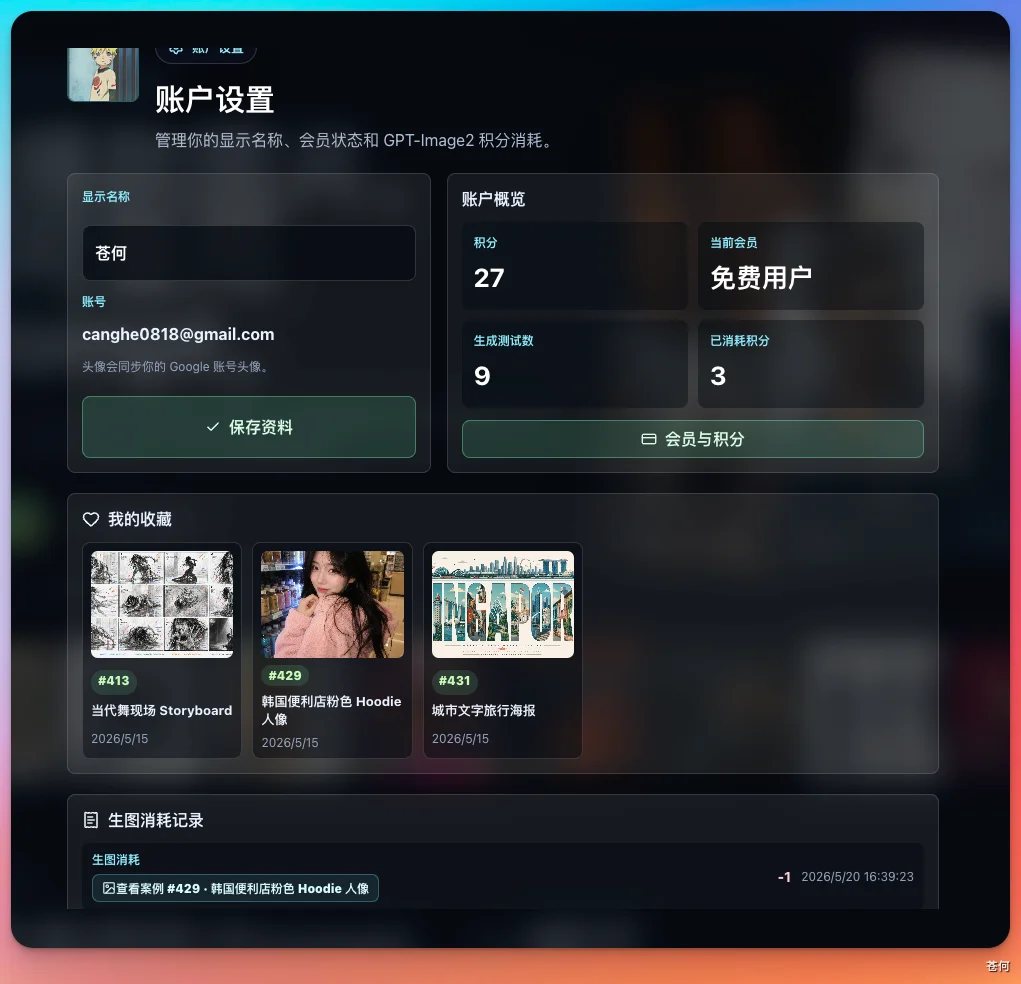Click the 生图消耗 record label
The width and height of the screenshot is (1021, 984).
click(116, 860)
